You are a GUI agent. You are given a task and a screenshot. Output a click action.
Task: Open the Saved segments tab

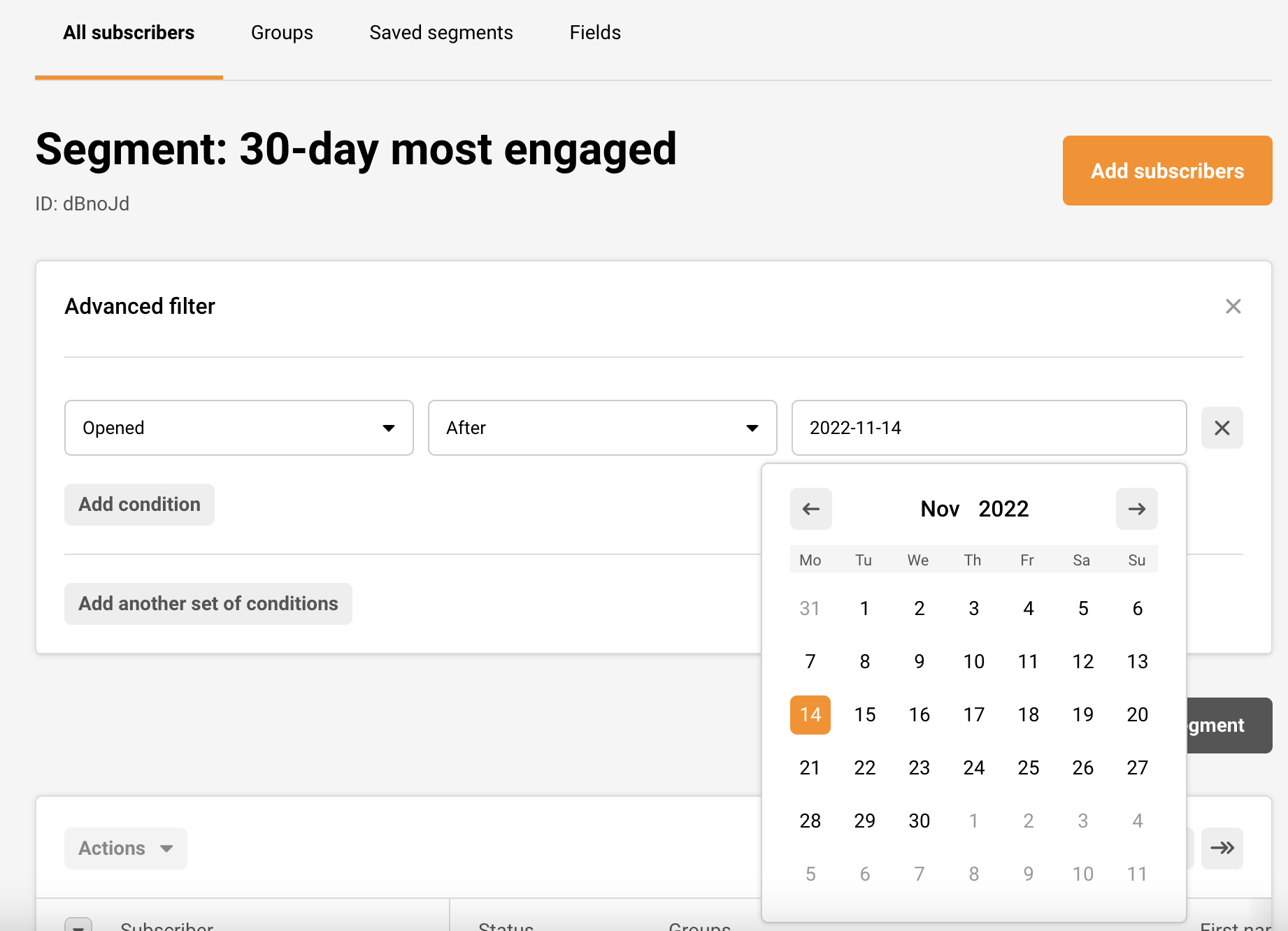click(x=441, y=33)
